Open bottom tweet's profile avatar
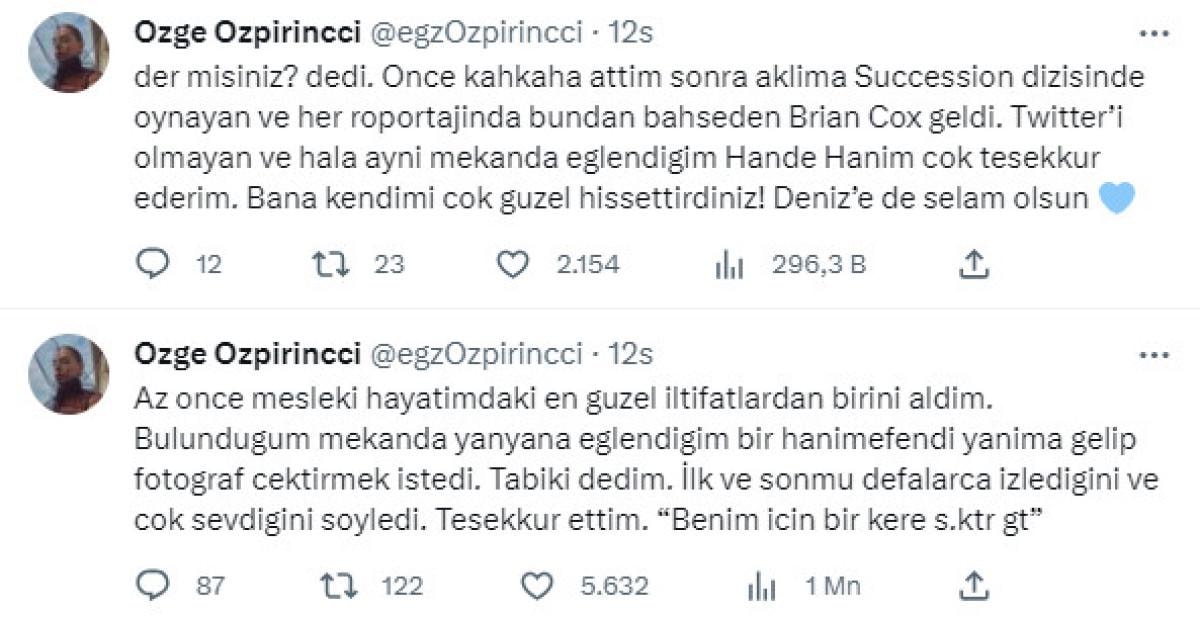The height and width of the screenshot is (617, 1200). click(69, 374)
